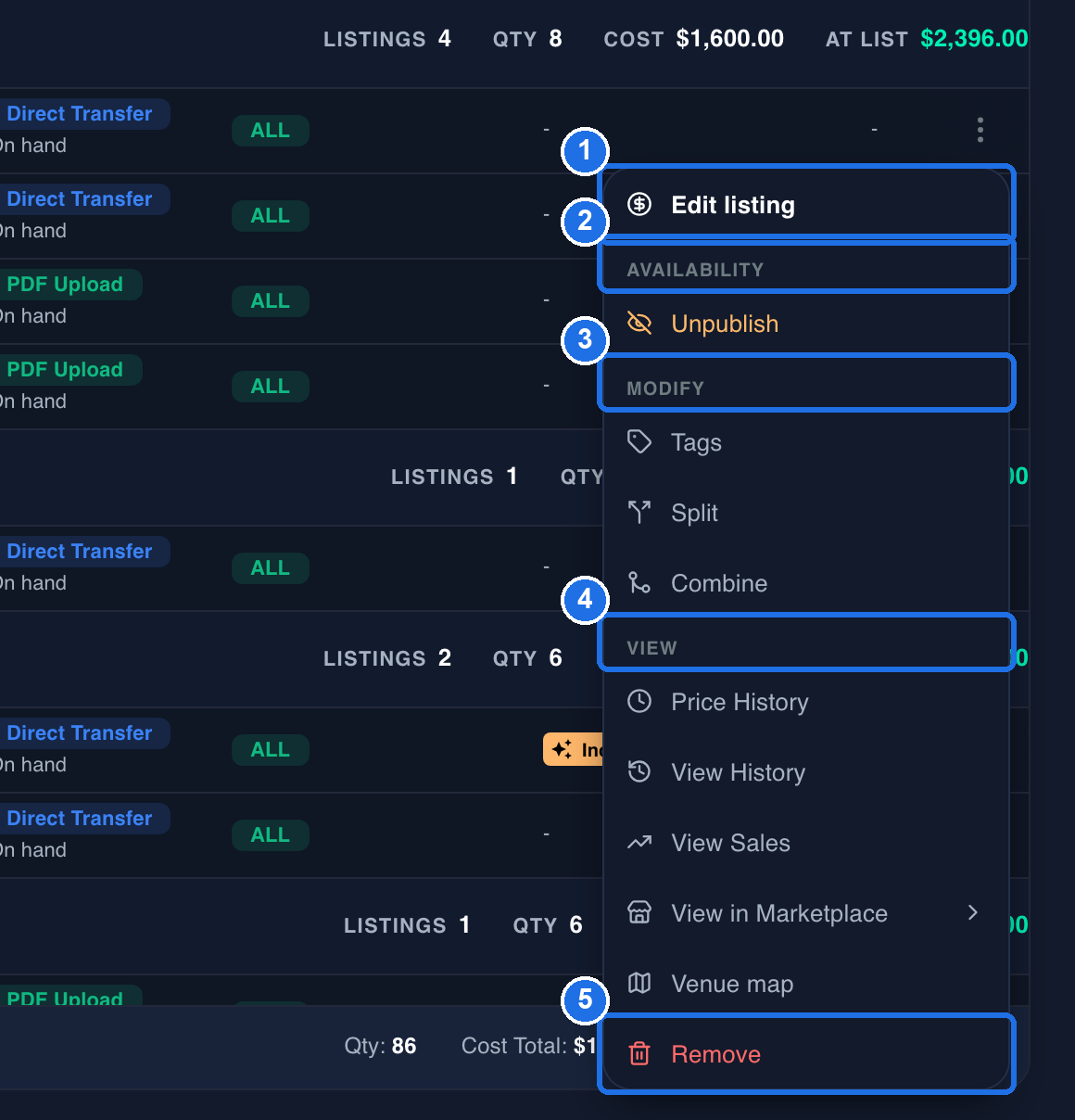Click the sparkle icon on orange badge

coord(562,749)
